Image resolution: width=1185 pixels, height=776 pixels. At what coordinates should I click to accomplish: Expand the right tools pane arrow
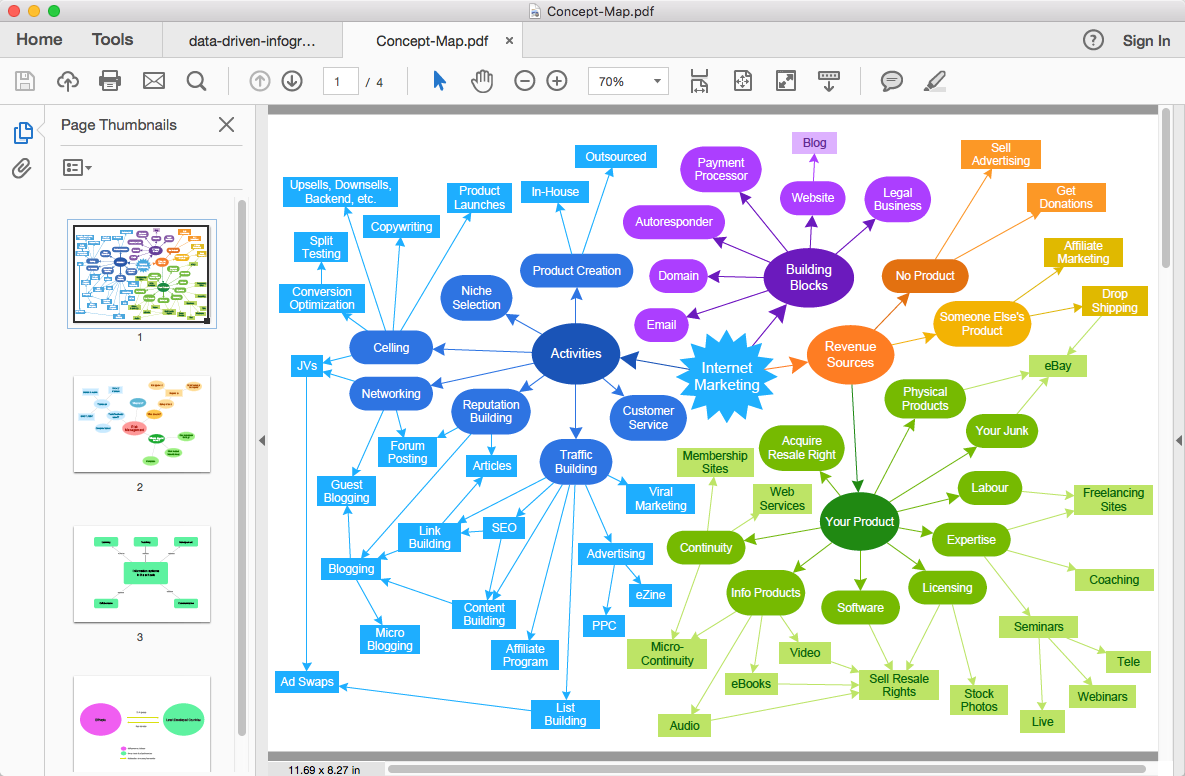click(1179, 441)
